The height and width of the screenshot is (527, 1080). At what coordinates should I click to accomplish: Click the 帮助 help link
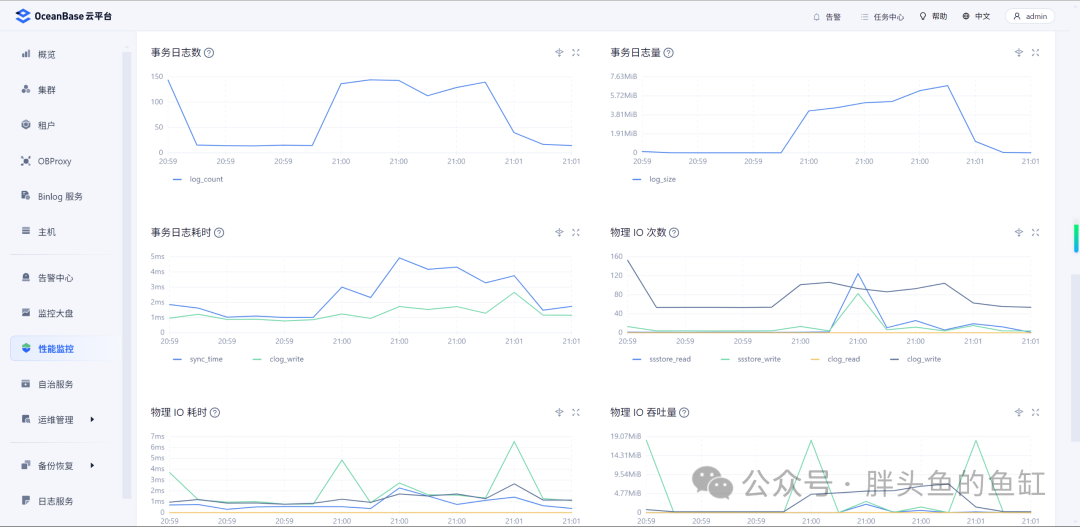click(933, 17)
